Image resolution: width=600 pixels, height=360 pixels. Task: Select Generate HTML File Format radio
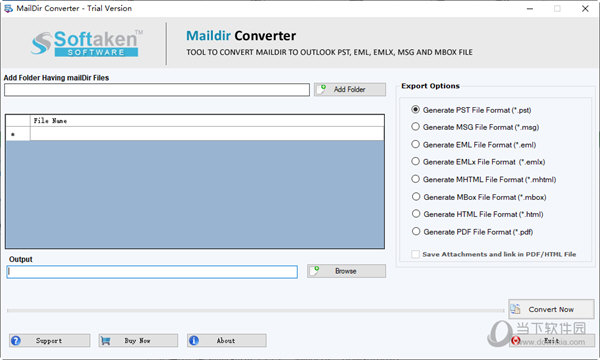pos(416,214)
